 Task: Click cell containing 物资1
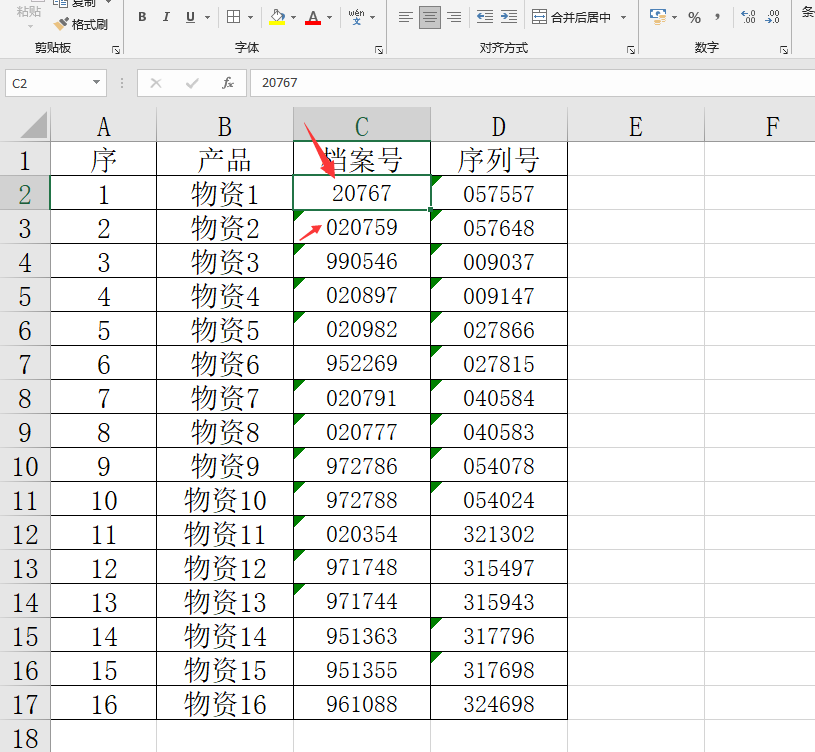pos(225,193)
